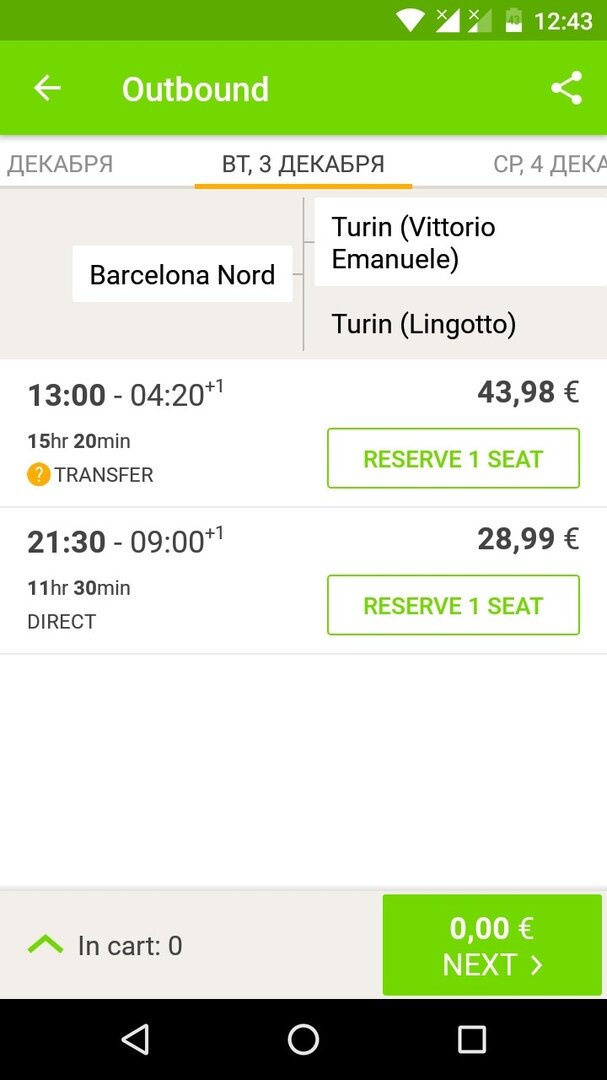Select Barcelona Nord departure station
607x1080 pixels.
click(182, 274)
